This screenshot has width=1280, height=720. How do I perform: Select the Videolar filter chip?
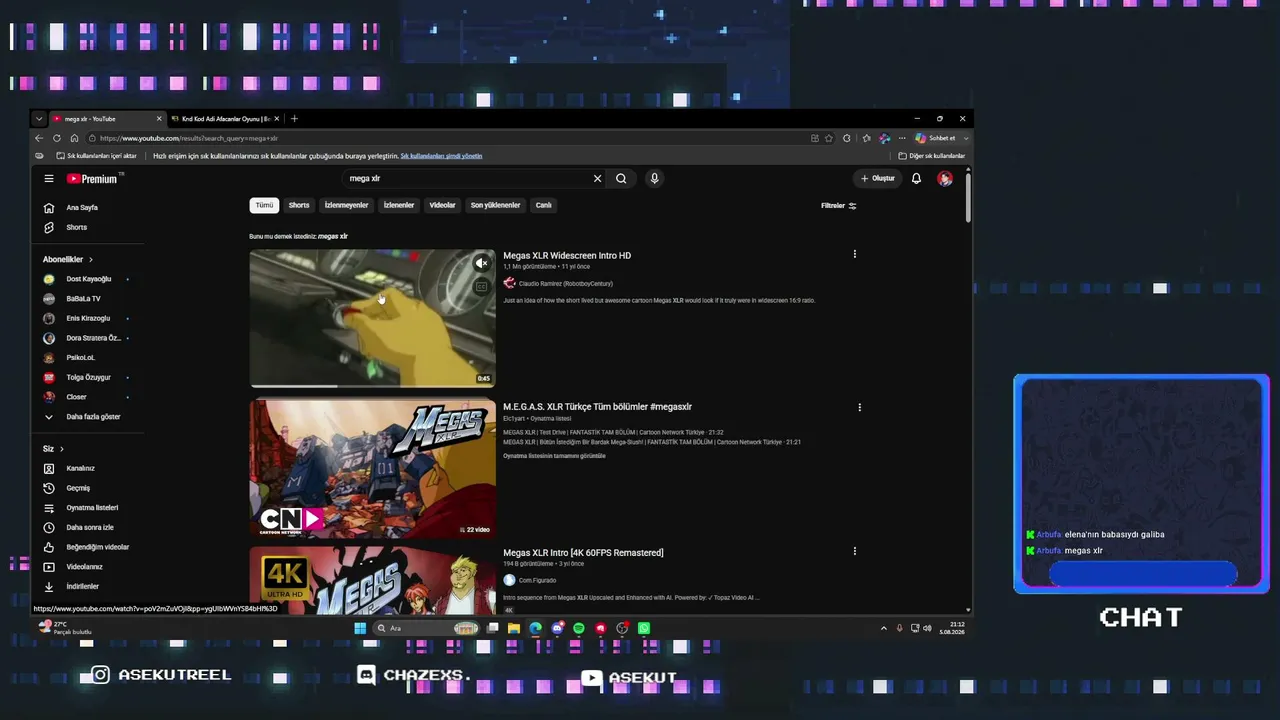tap(442, 206)
